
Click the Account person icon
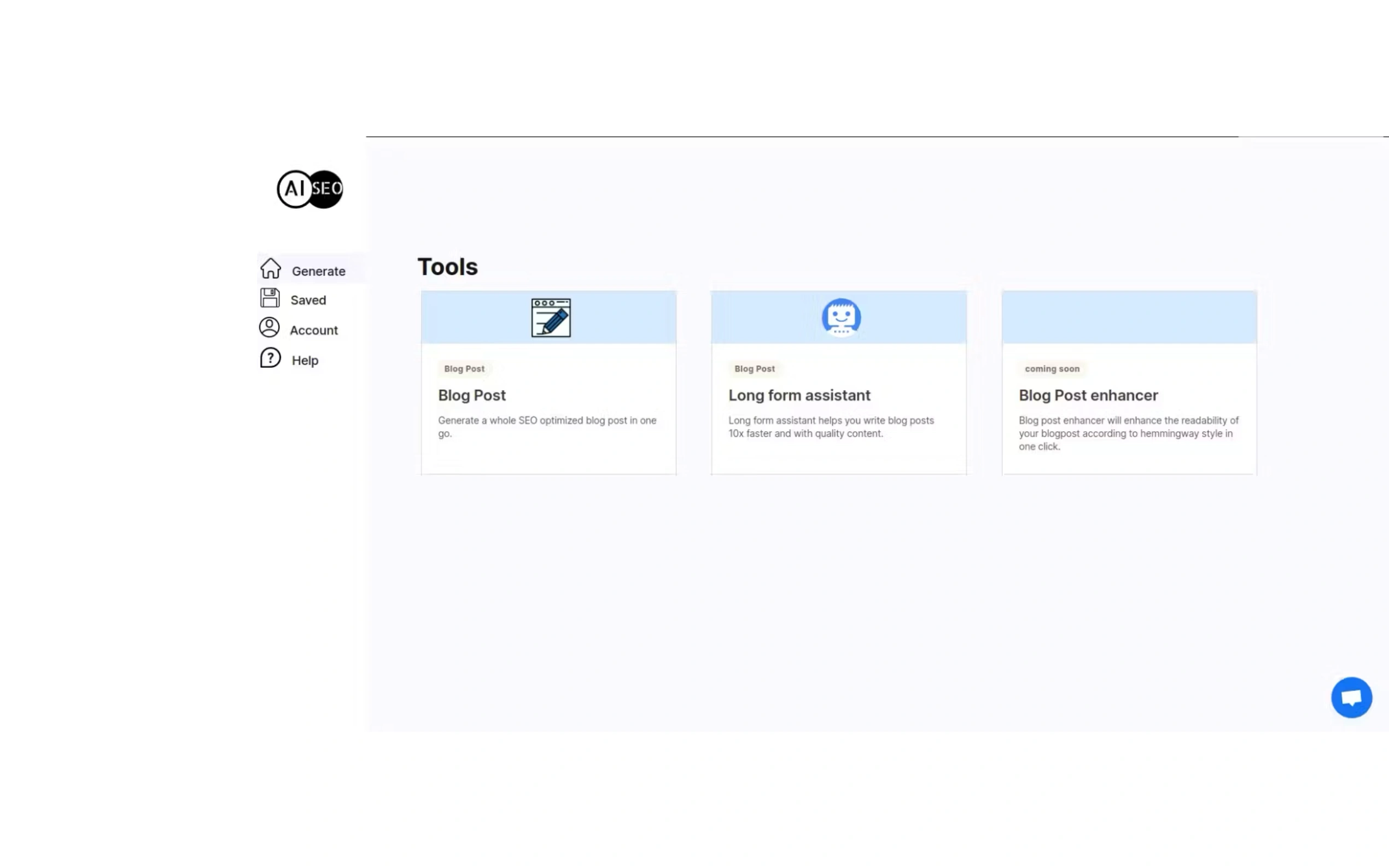click(269, 328)
